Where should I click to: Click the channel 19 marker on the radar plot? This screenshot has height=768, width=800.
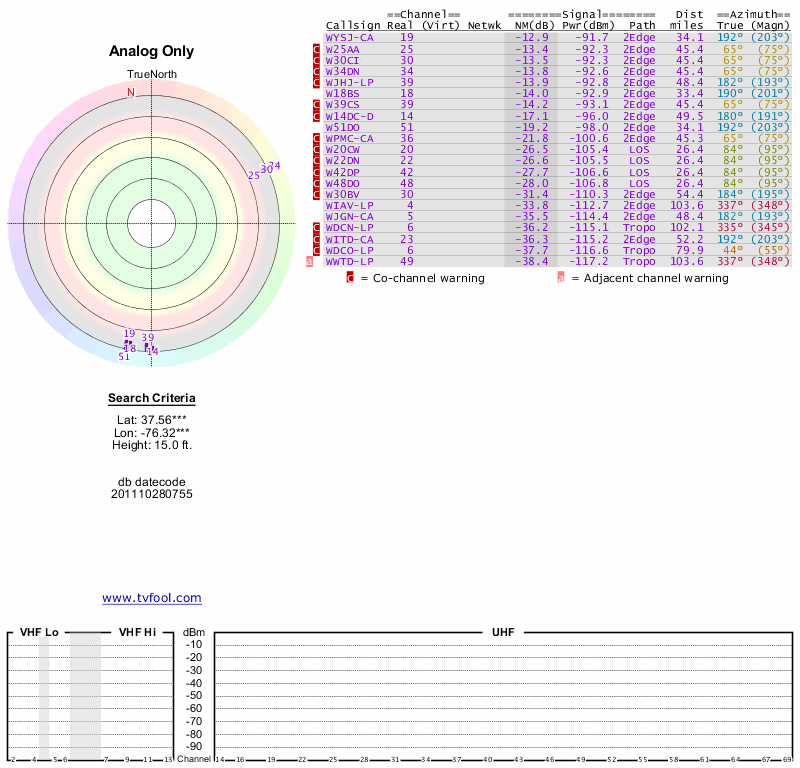pyautogui.click(x=129, y=334)
